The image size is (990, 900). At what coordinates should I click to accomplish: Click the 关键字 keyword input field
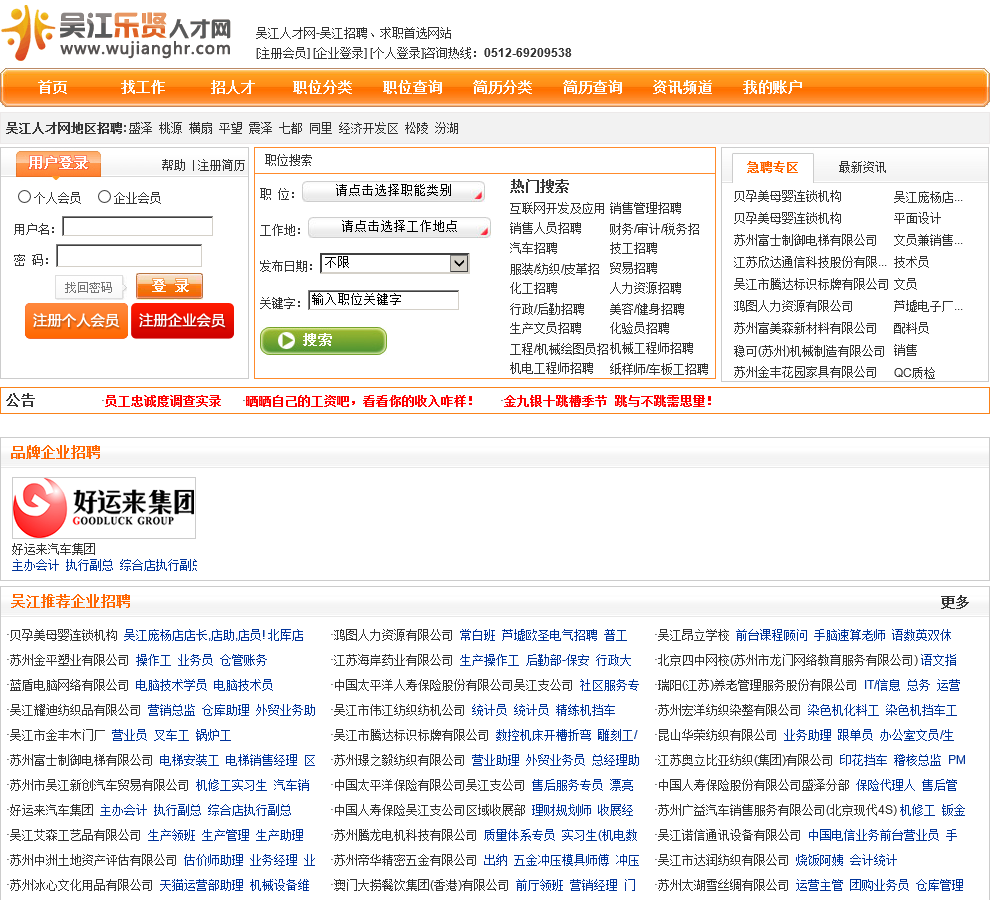[x=384, y=299]
